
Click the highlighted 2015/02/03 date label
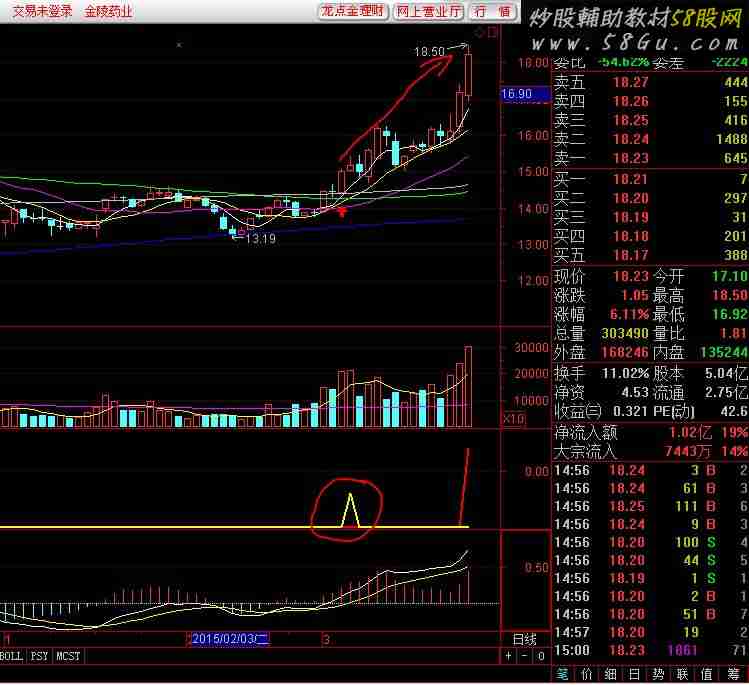pyautogui.click(x=230, y=639)
